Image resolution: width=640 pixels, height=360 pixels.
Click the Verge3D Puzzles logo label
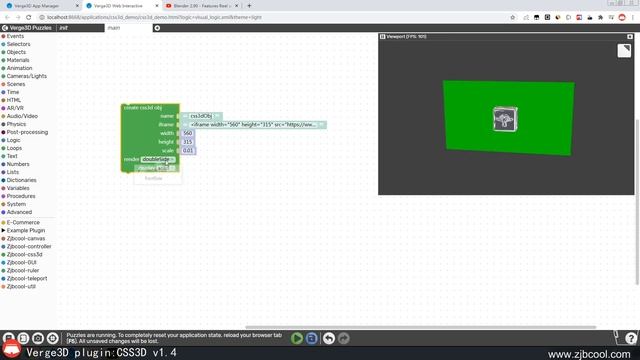27,28
